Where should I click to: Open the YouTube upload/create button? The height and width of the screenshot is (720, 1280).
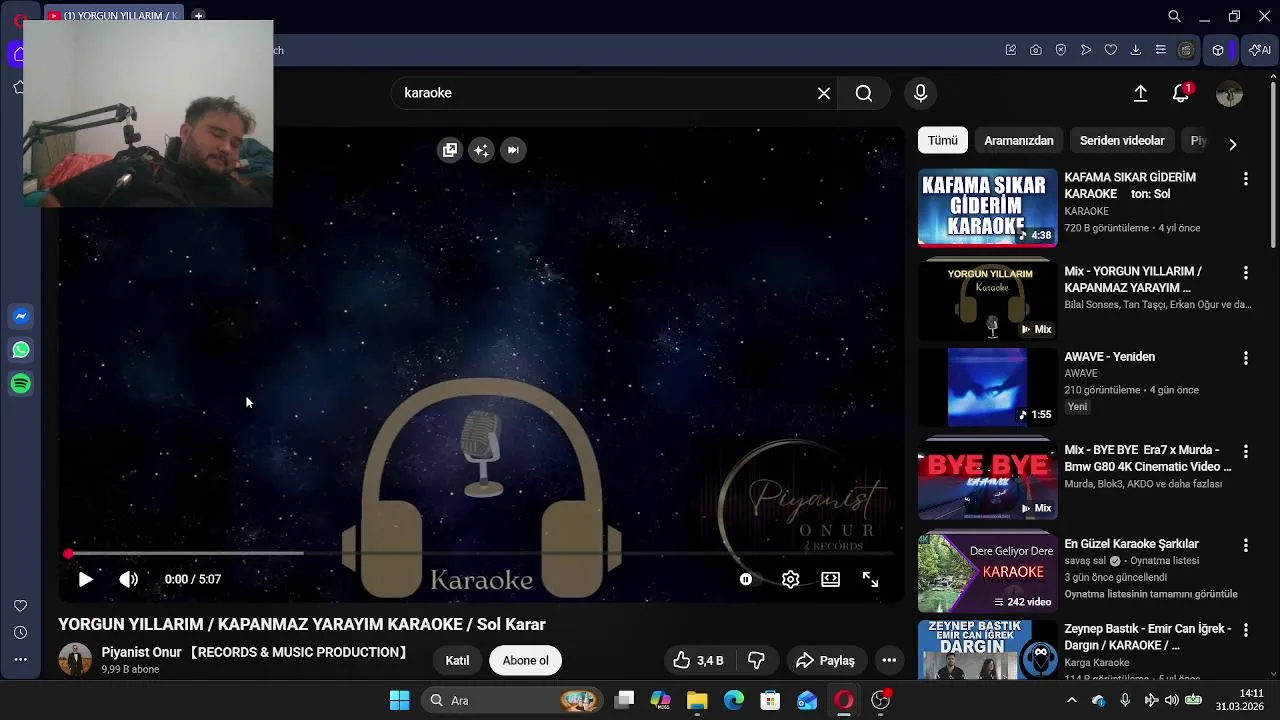(x=1140, y=93)
